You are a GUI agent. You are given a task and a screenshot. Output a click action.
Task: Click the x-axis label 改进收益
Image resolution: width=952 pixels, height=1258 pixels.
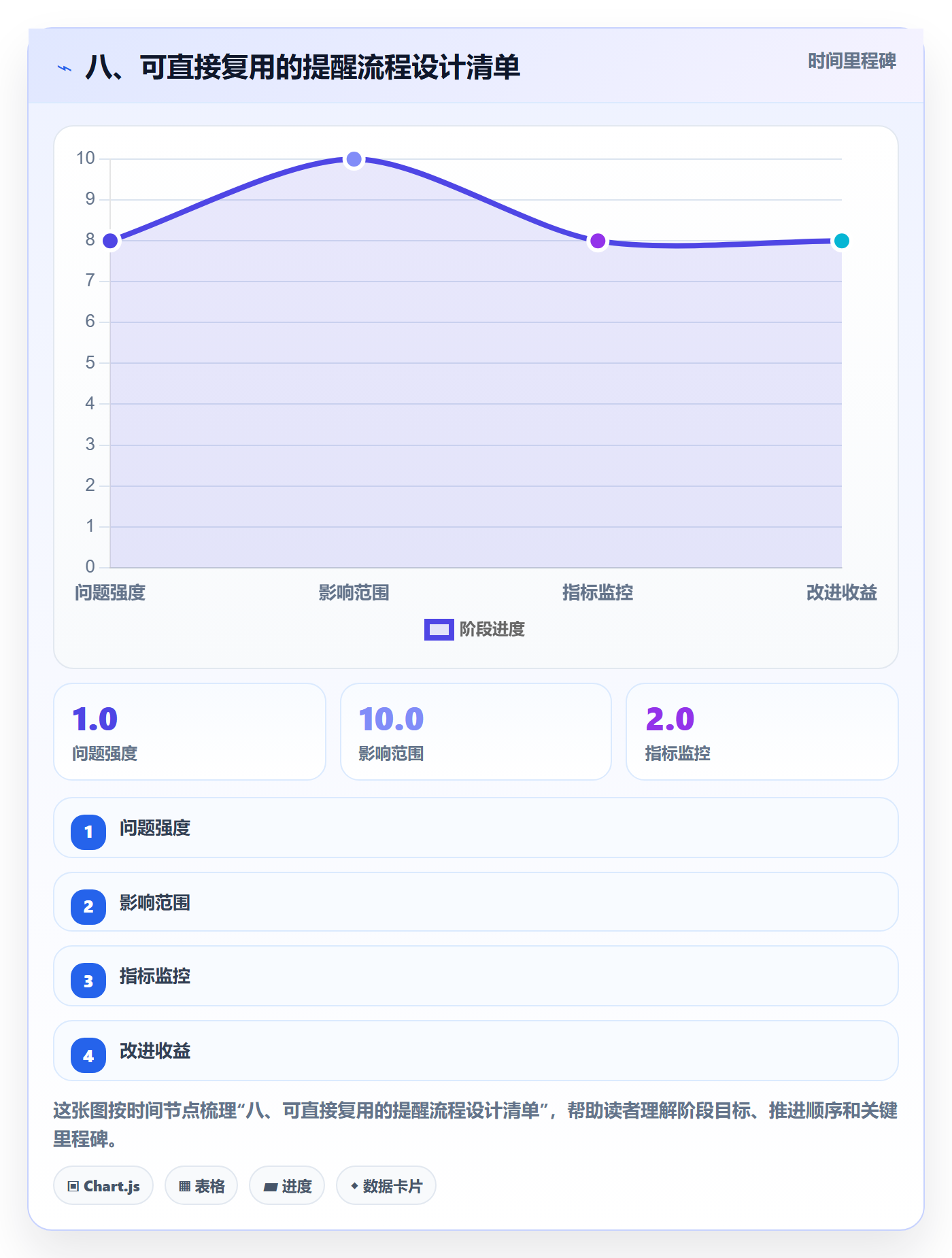tap(841, 593)
